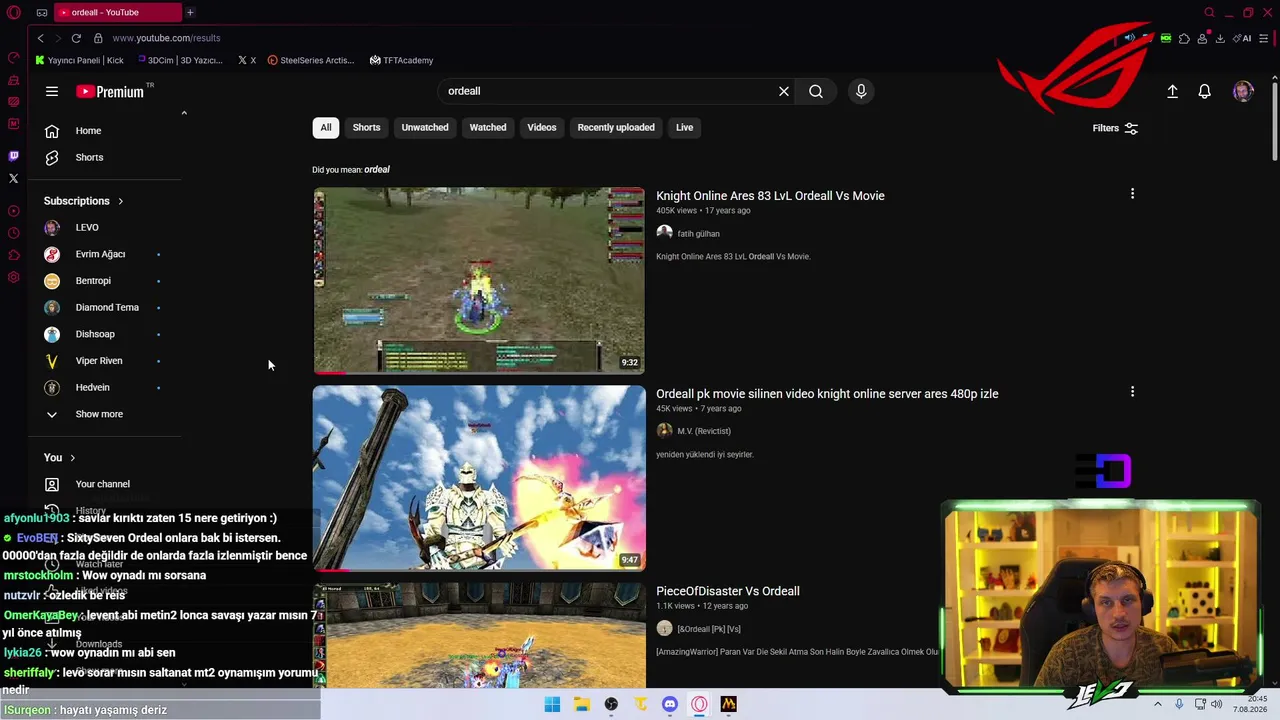Open Ordeall pk movie silinen video title

coord(827,394)
